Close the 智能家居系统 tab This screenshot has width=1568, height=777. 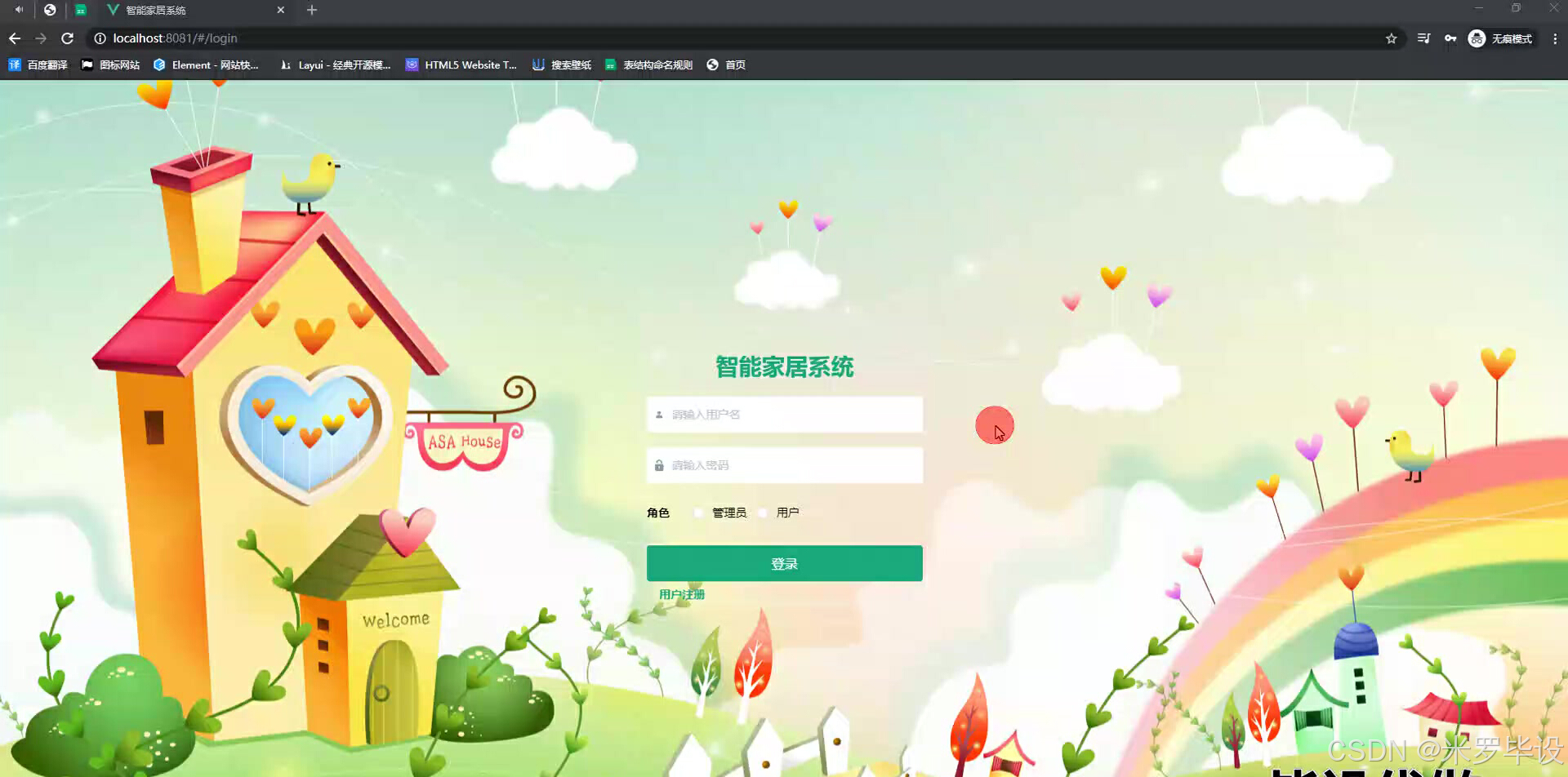click(281, 11)
